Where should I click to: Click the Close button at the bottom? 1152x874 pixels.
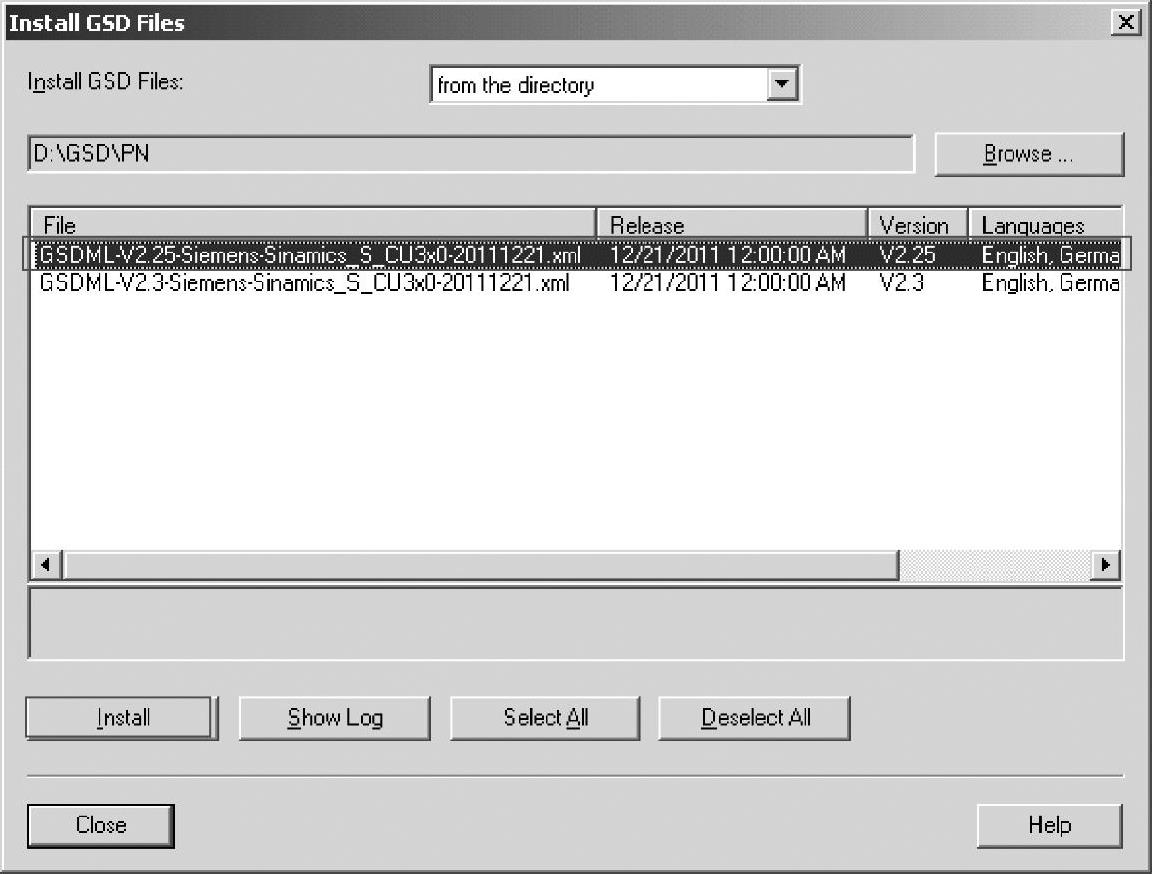pos(101,826)
